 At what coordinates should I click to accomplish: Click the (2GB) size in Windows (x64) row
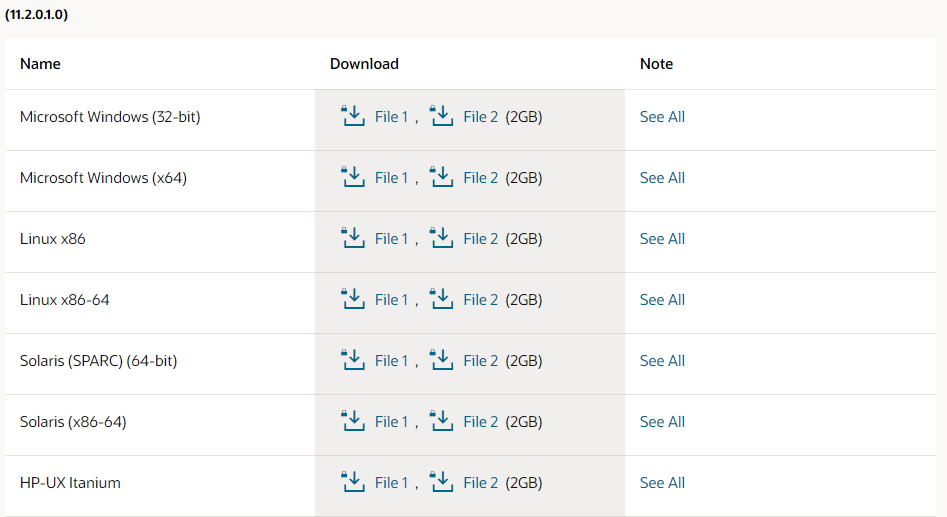[x=524, y=178]
